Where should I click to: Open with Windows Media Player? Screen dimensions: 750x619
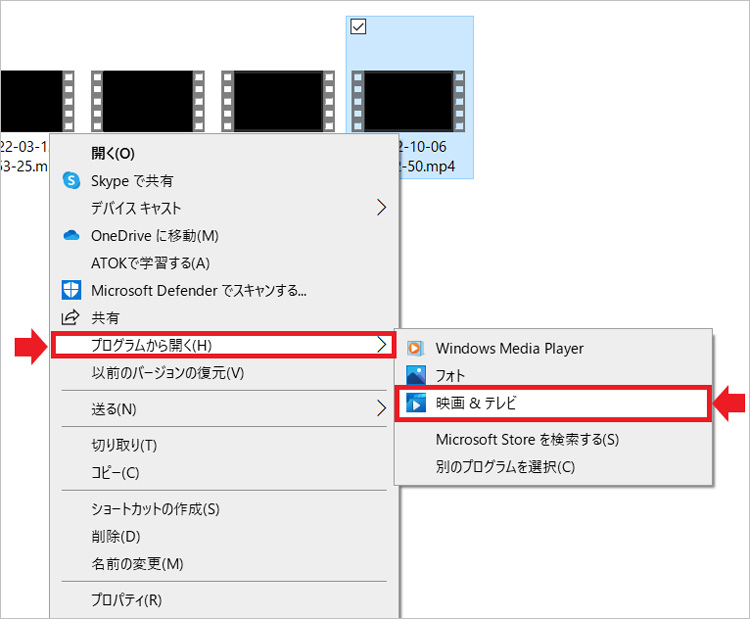(553, 348)
